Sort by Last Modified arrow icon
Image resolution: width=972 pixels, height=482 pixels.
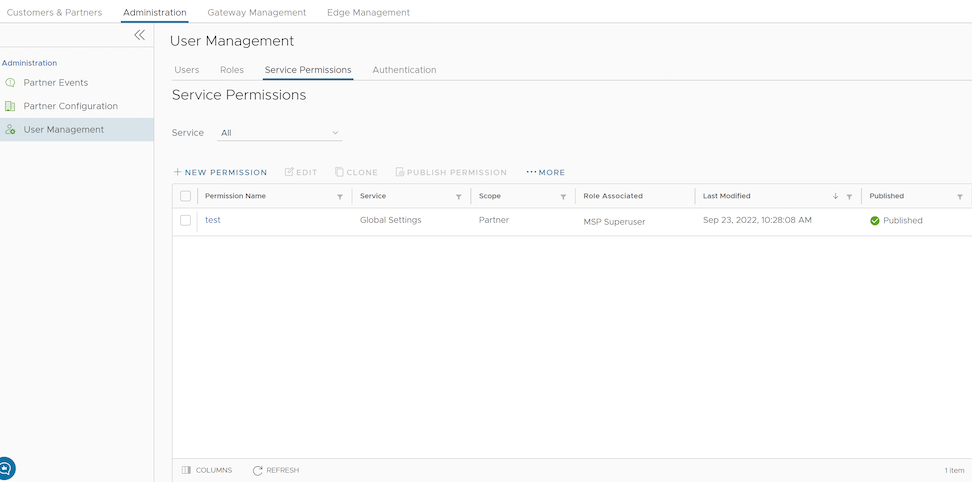835,197
